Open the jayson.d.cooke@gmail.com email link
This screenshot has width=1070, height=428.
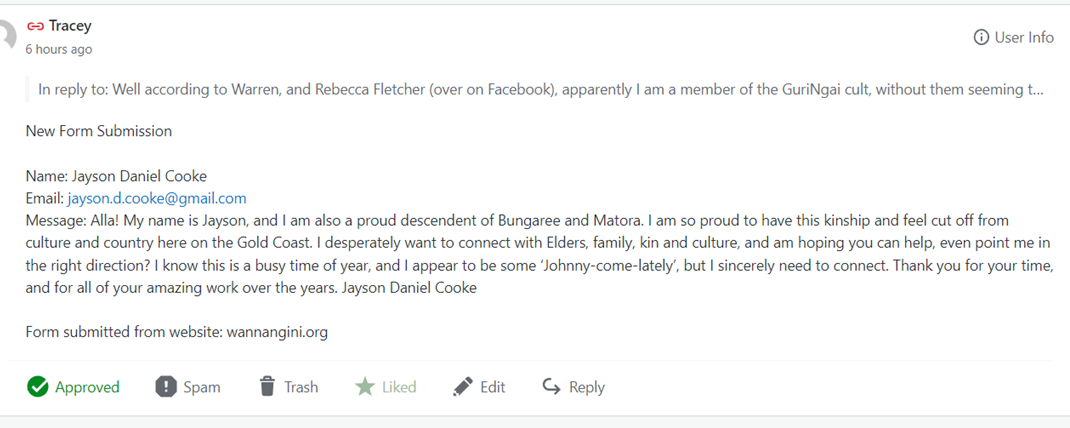pyautogui.click(x=157, y=198)
